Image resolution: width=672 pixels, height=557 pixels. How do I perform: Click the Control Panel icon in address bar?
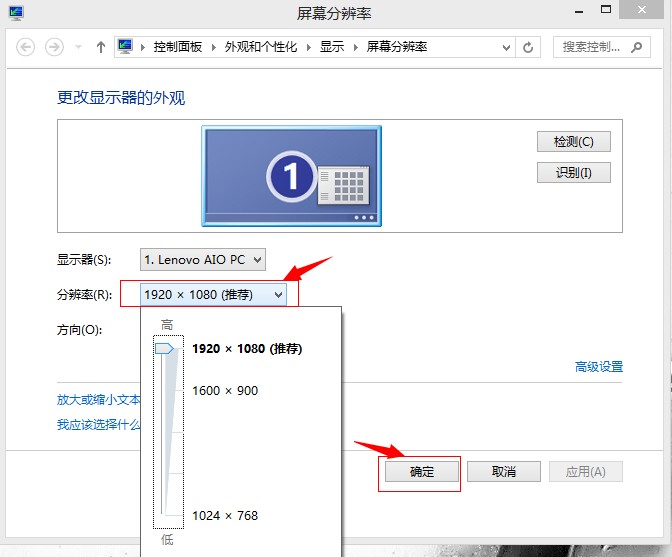coord(125,47)
